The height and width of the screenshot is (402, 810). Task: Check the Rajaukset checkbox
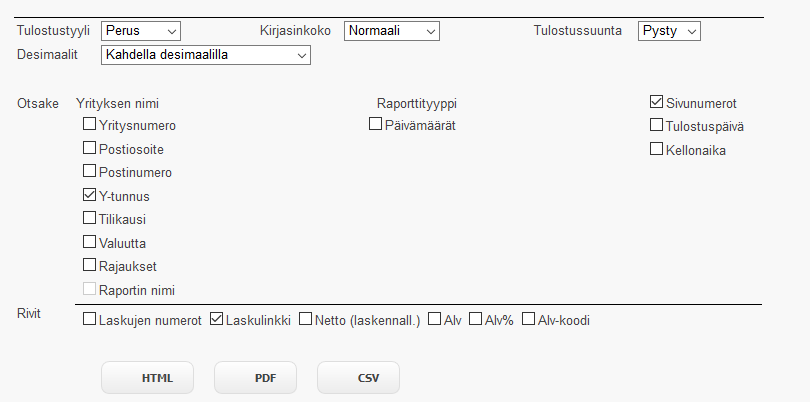click(89, 265)
